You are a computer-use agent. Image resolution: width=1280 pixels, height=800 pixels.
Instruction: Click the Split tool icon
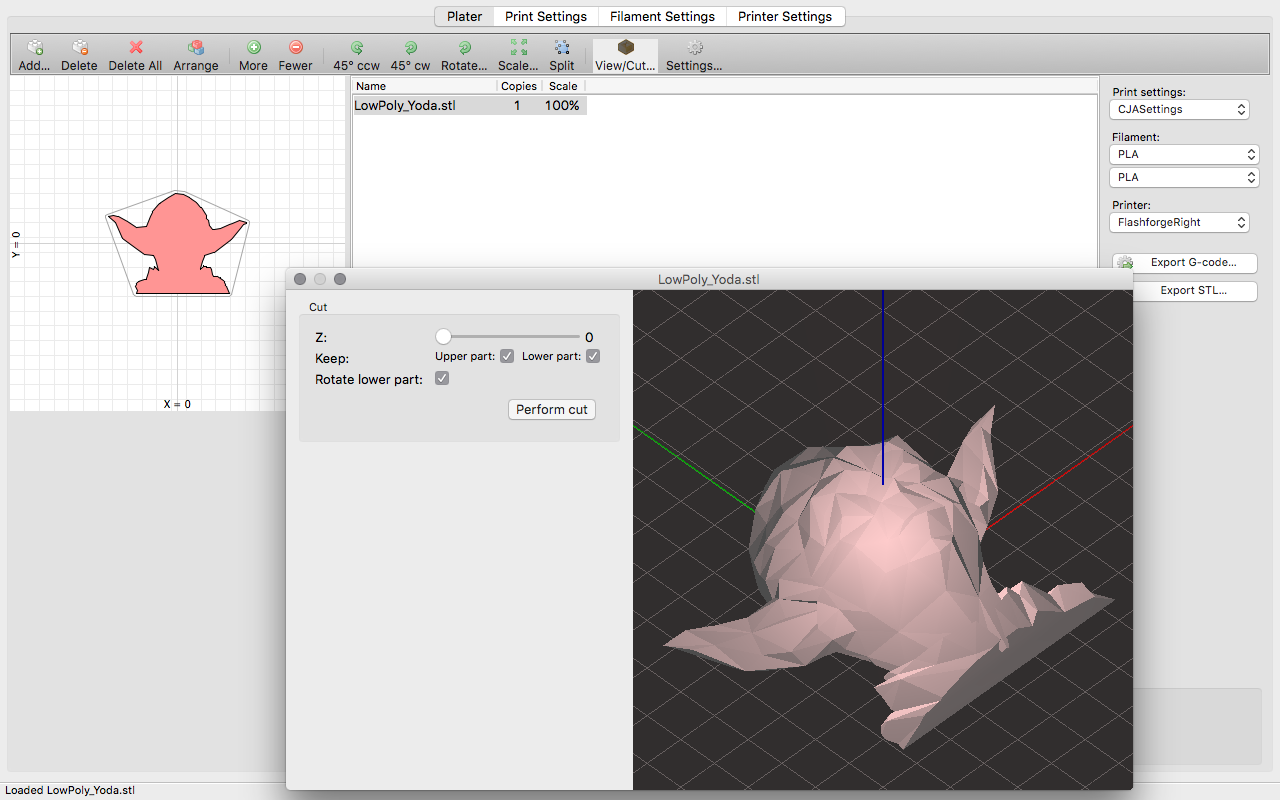point(561,55)
